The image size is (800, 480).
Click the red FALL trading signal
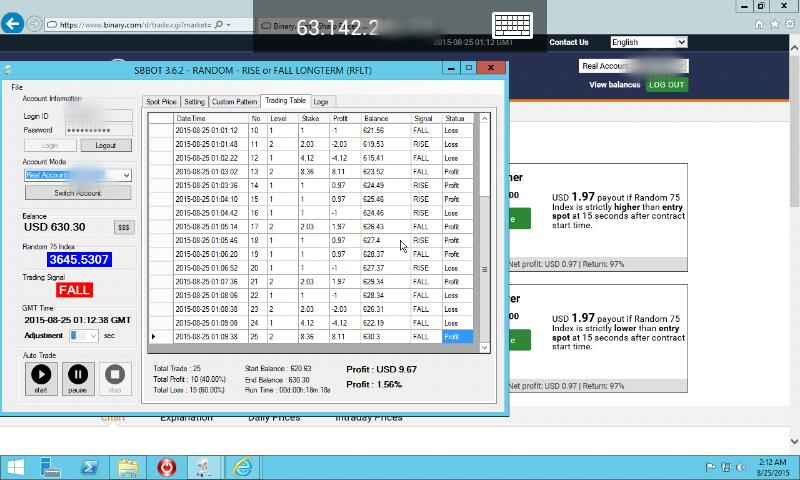[x=74, y=290]
